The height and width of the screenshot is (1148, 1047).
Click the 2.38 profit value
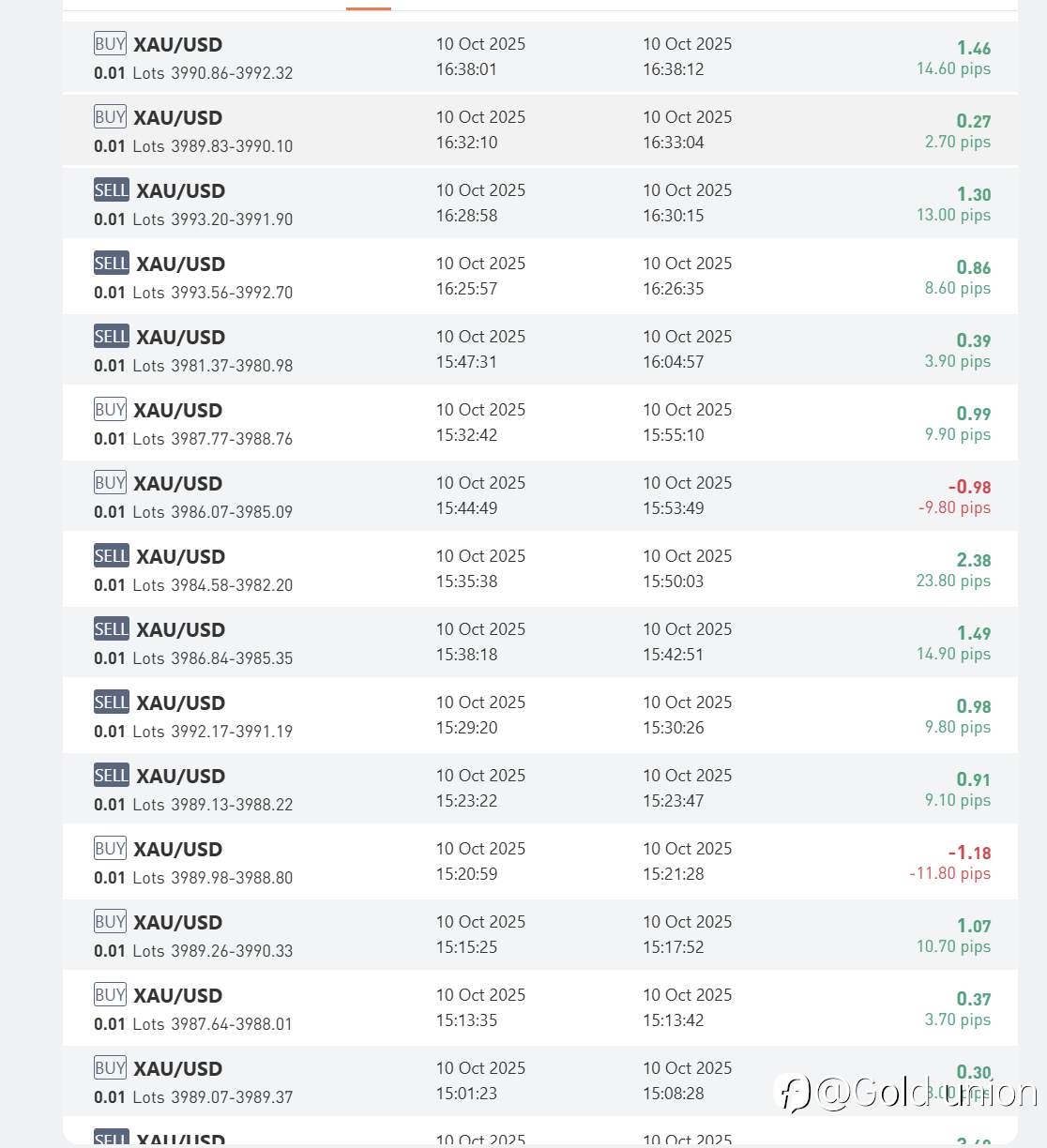pos(973,560)
